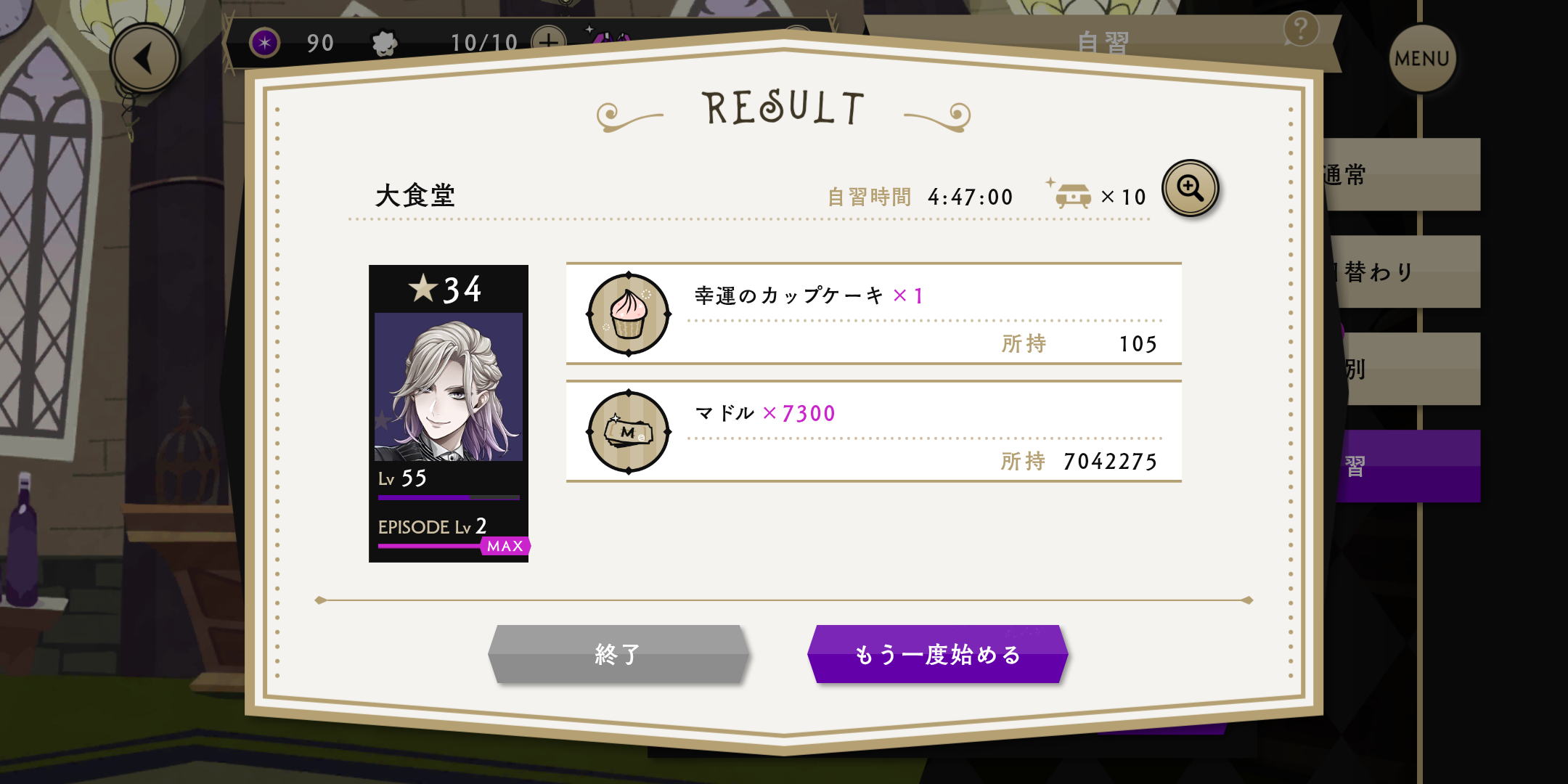
Task: Select the 通常 tab on the right
Action: click(1401, 175)
